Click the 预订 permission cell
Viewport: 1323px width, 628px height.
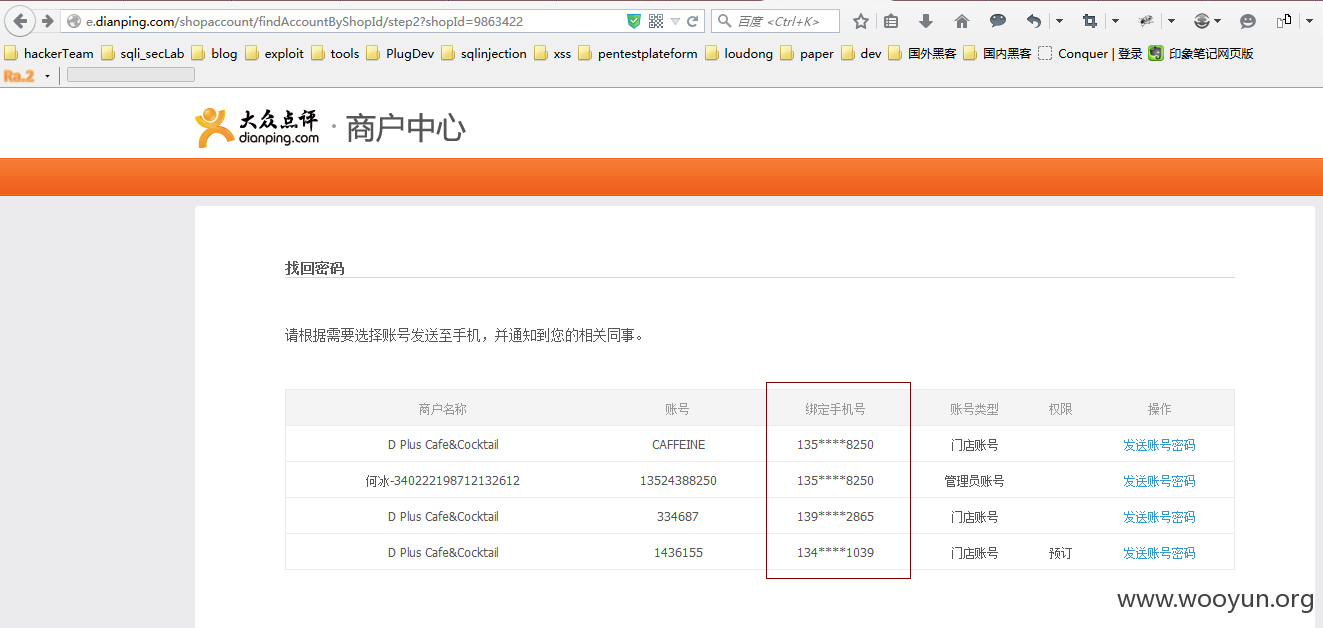1060,553
